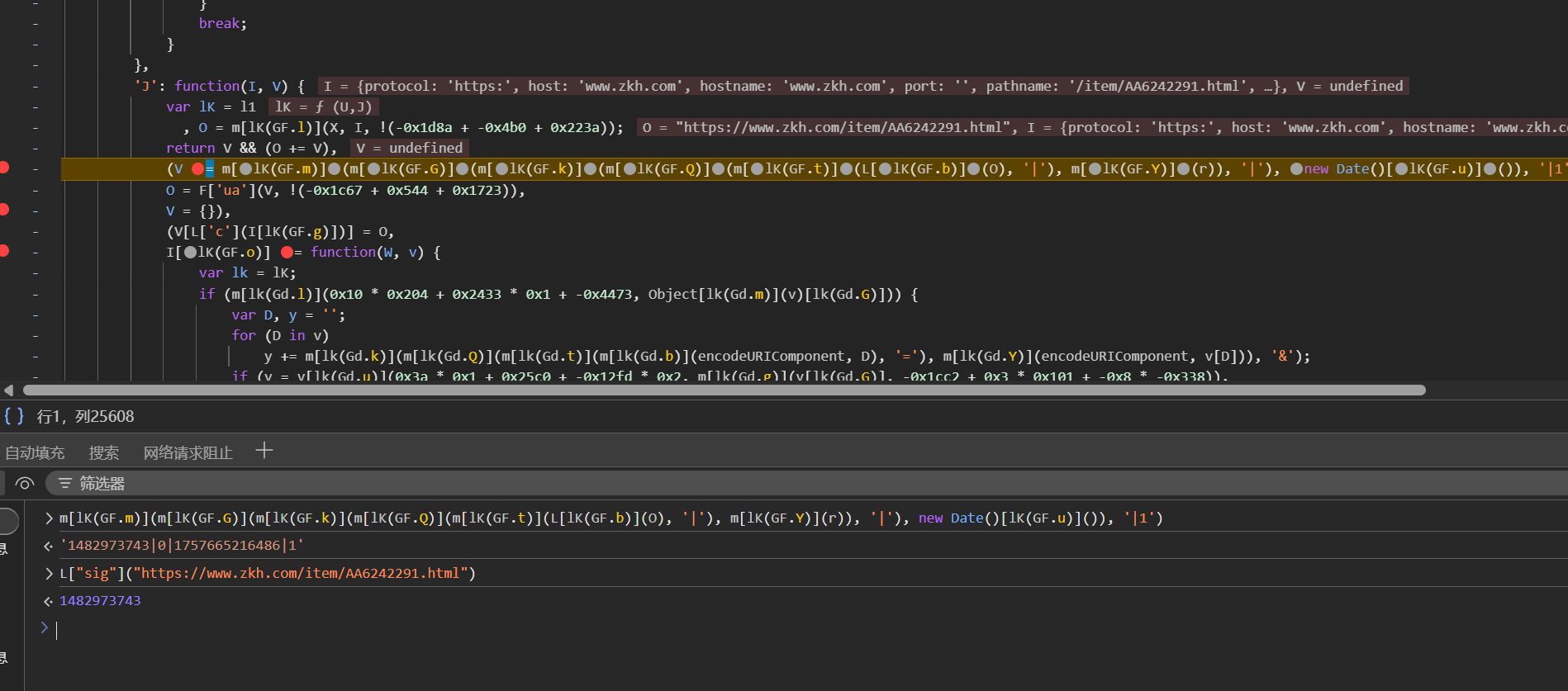Click the pretty-print curly braces icon
Image resolution: width=1568 pixels, height=691 pixels.
point(14,416)
